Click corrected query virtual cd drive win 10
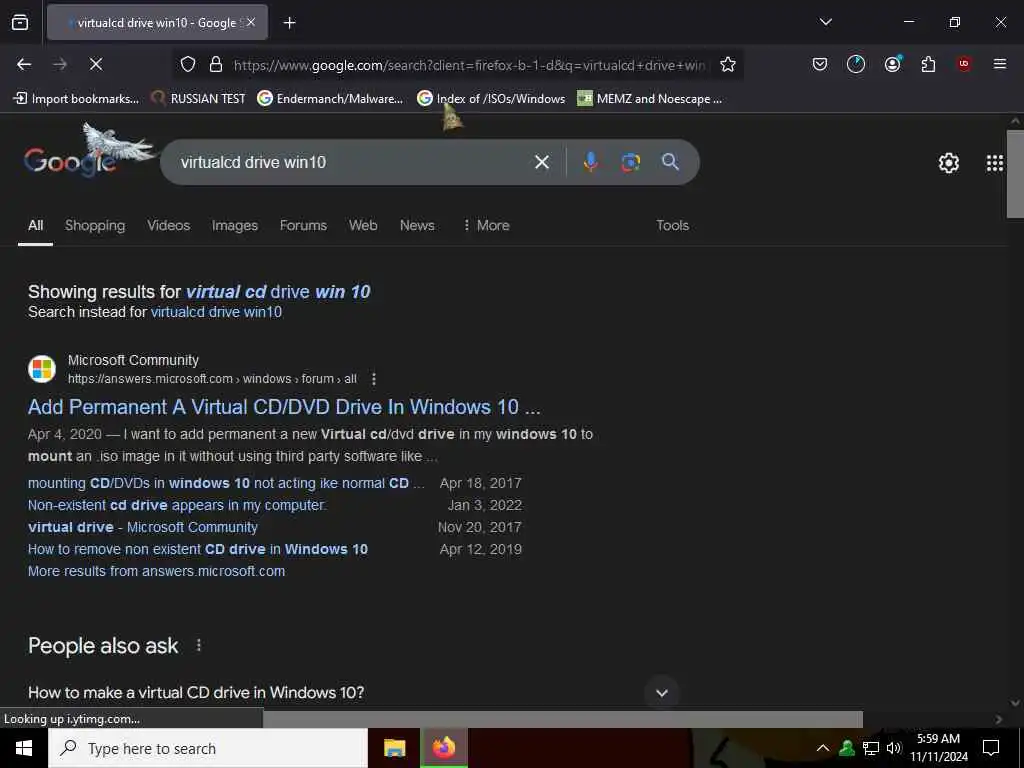Viewport: 1024px width, 768px height. 278,291
